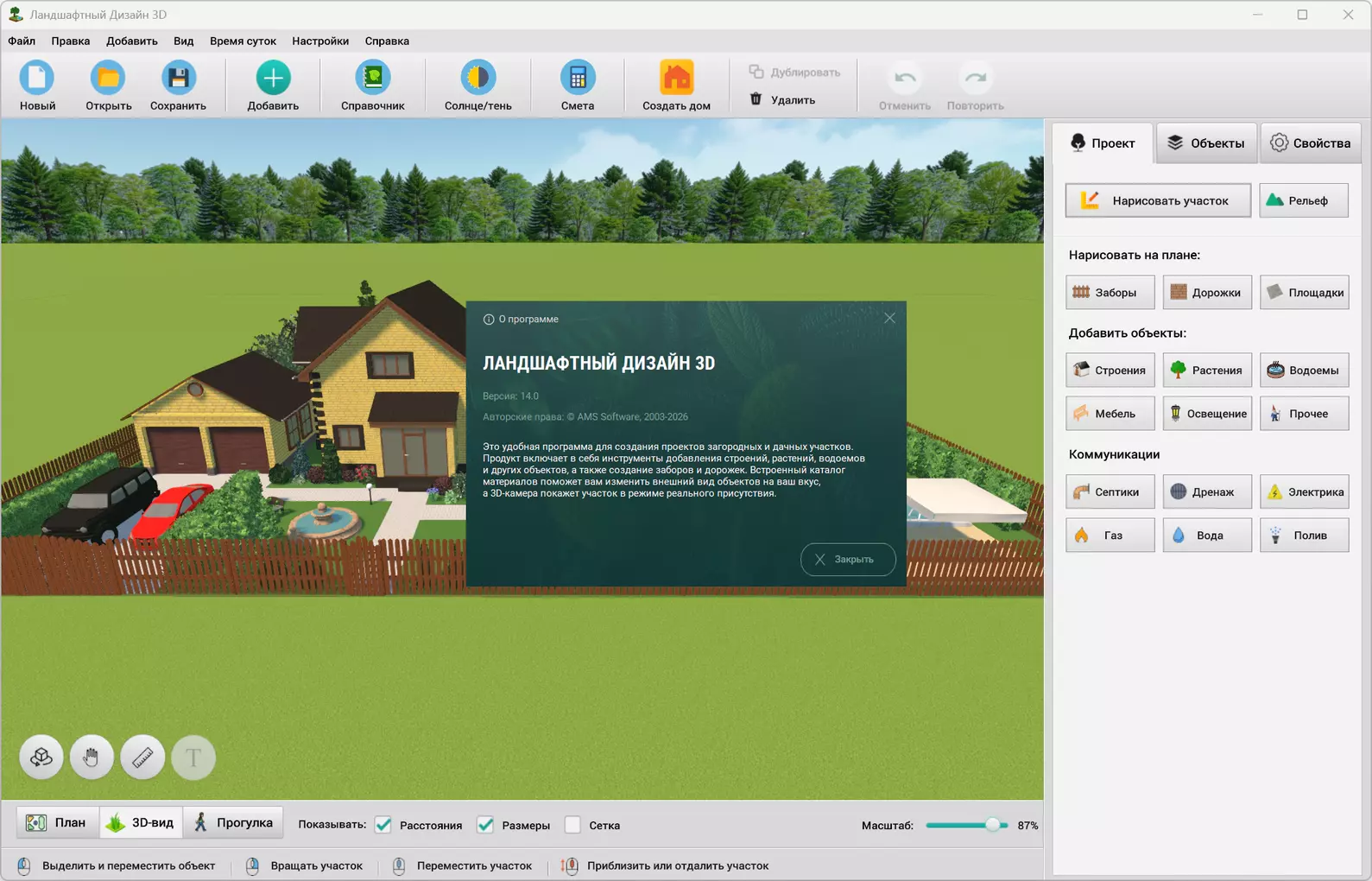The image size is (1372, 881).
Task: Disable the Sizes (Размеры) checkbox
Action: pos(486,825)
